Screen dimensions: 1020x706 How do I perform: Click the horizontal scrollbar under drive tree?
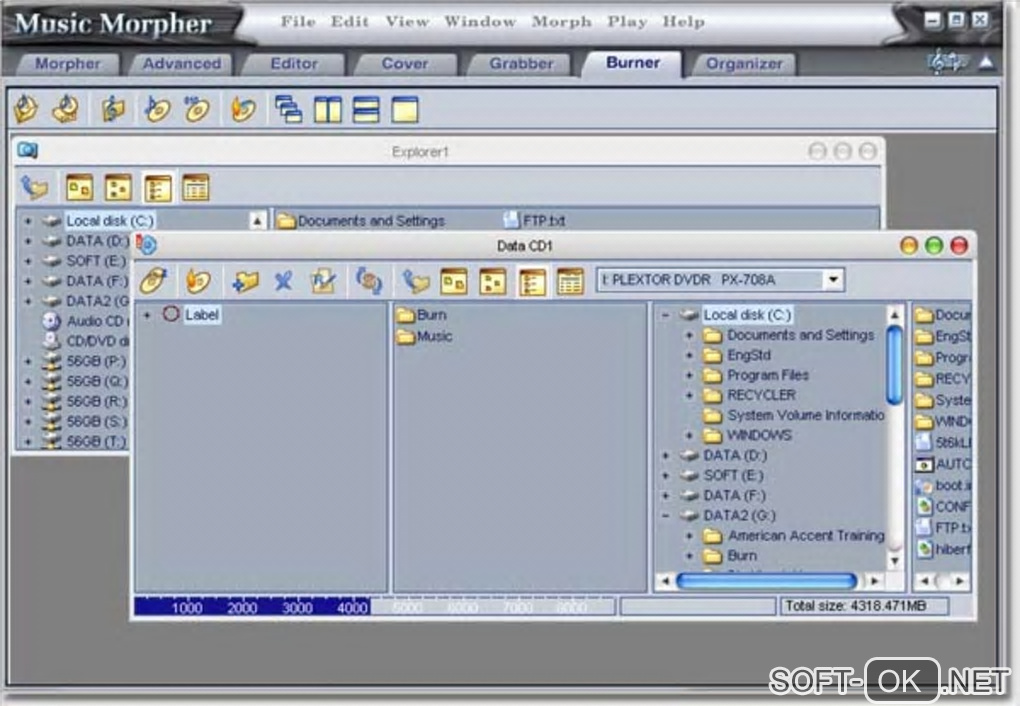(766, 580)
